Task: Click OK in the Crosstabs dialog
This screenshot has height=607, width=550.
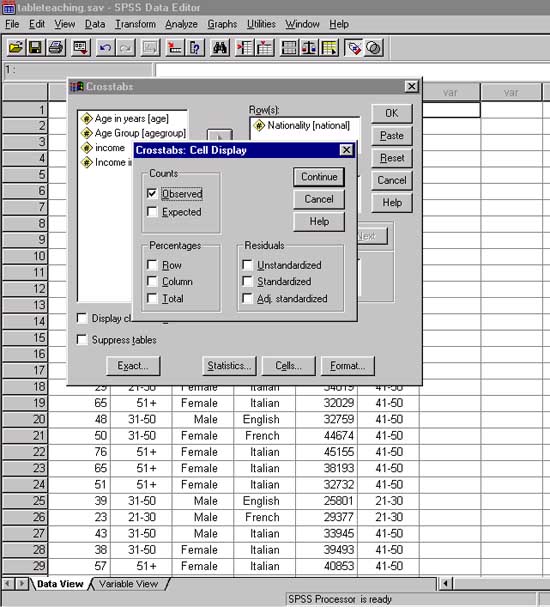Action: (392, 113)
